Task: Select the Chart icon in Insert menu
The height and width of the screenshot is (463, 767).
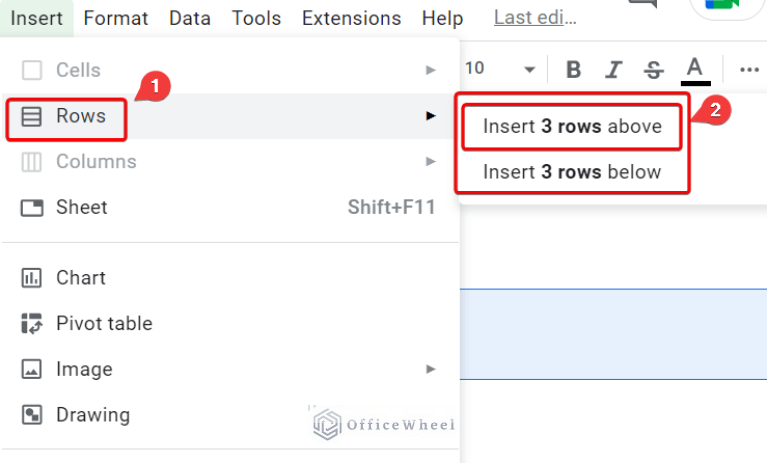Action: point(32,278)
